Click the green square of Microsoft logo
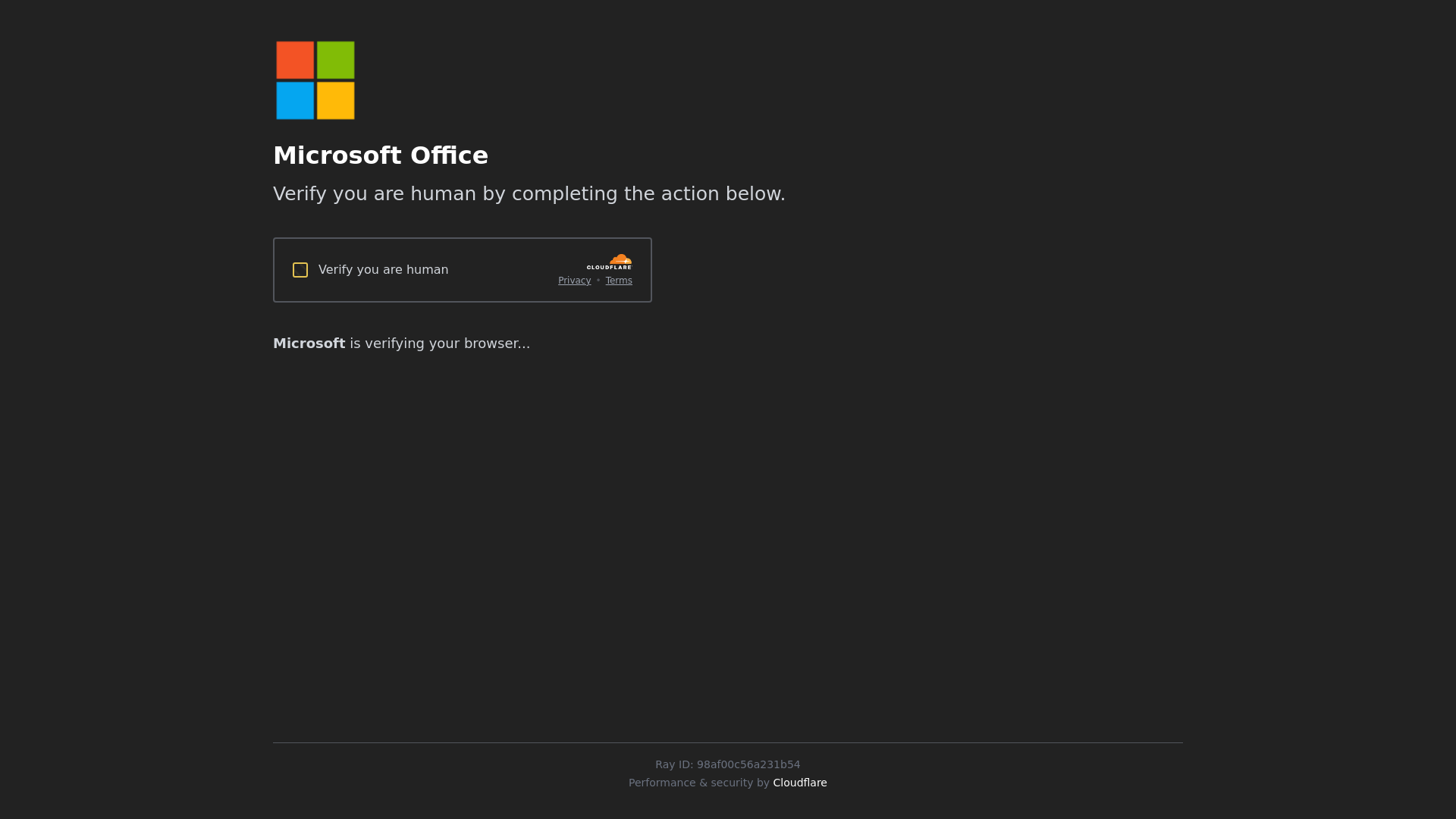 tap(335, 60)
